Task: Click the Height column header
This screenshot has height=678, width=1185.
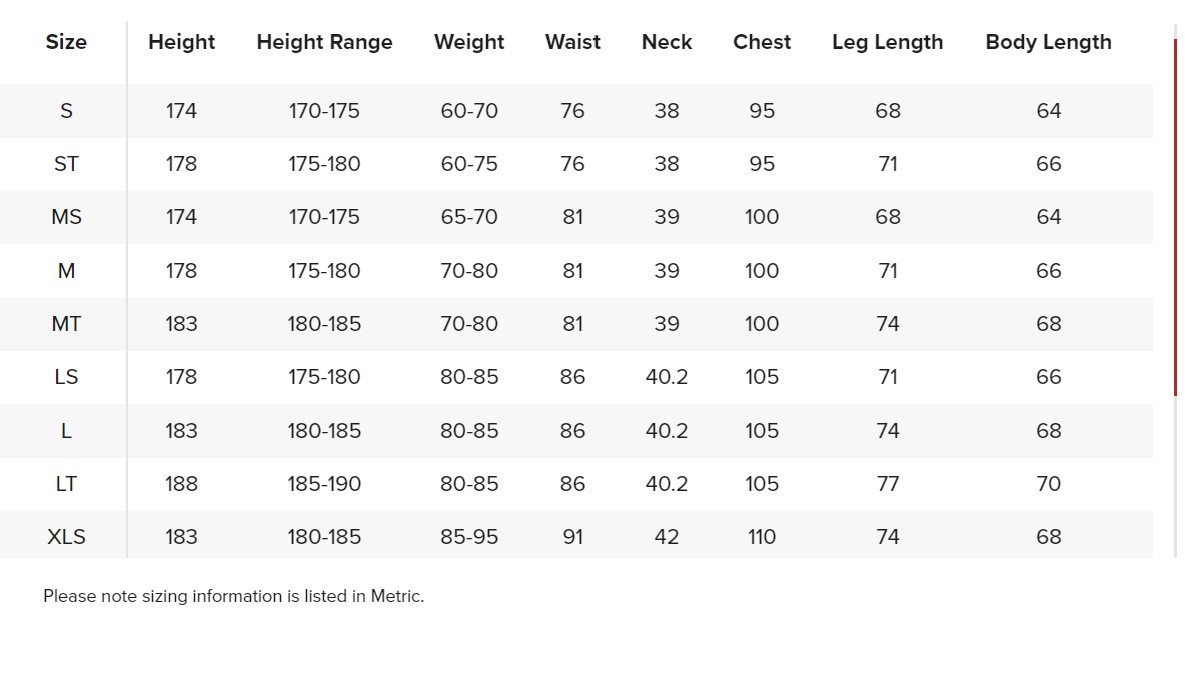Action: [181, 42]
